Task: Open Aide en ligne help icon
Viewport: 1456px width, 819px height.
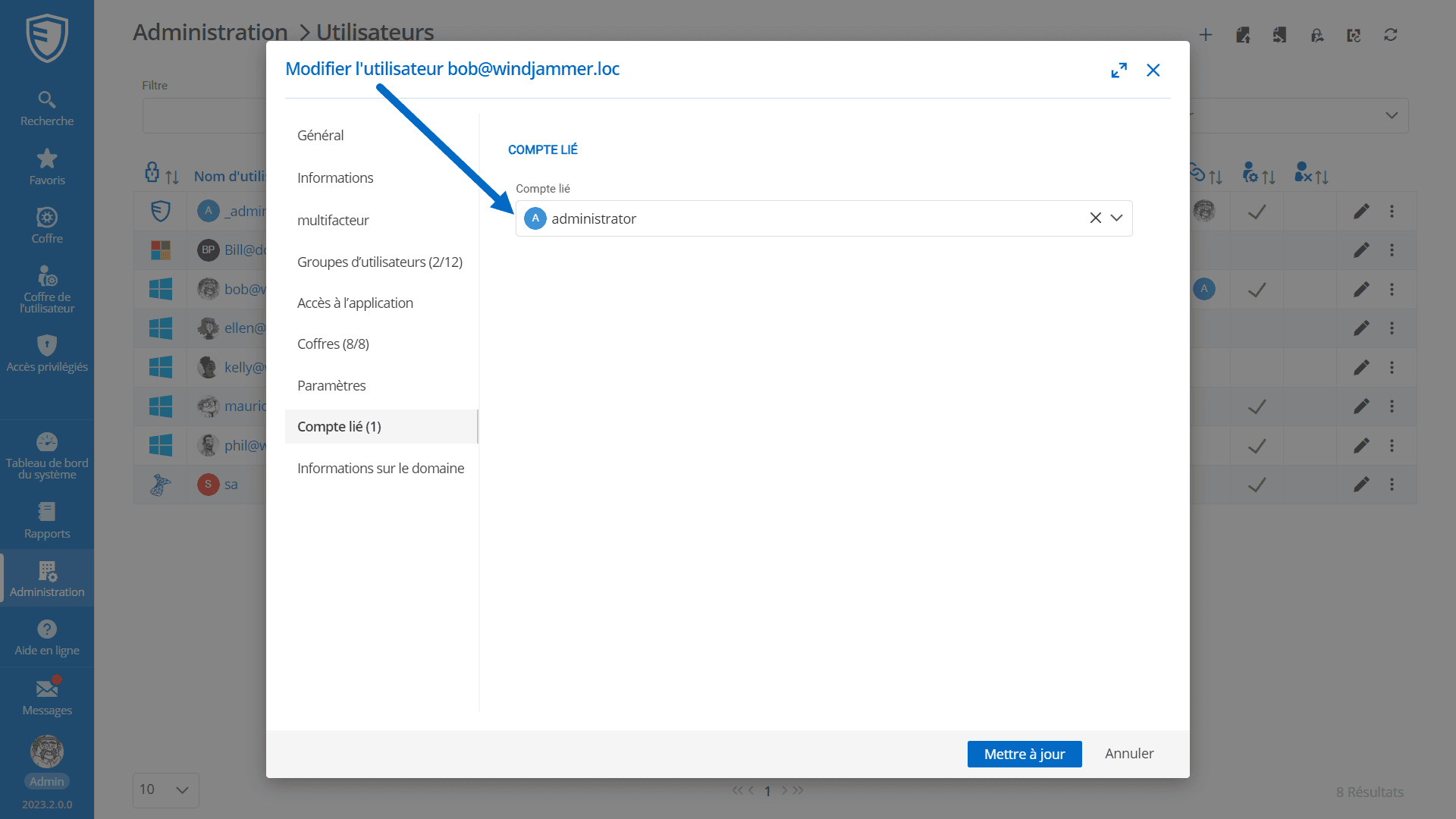Action: click(x=47, y=638)
